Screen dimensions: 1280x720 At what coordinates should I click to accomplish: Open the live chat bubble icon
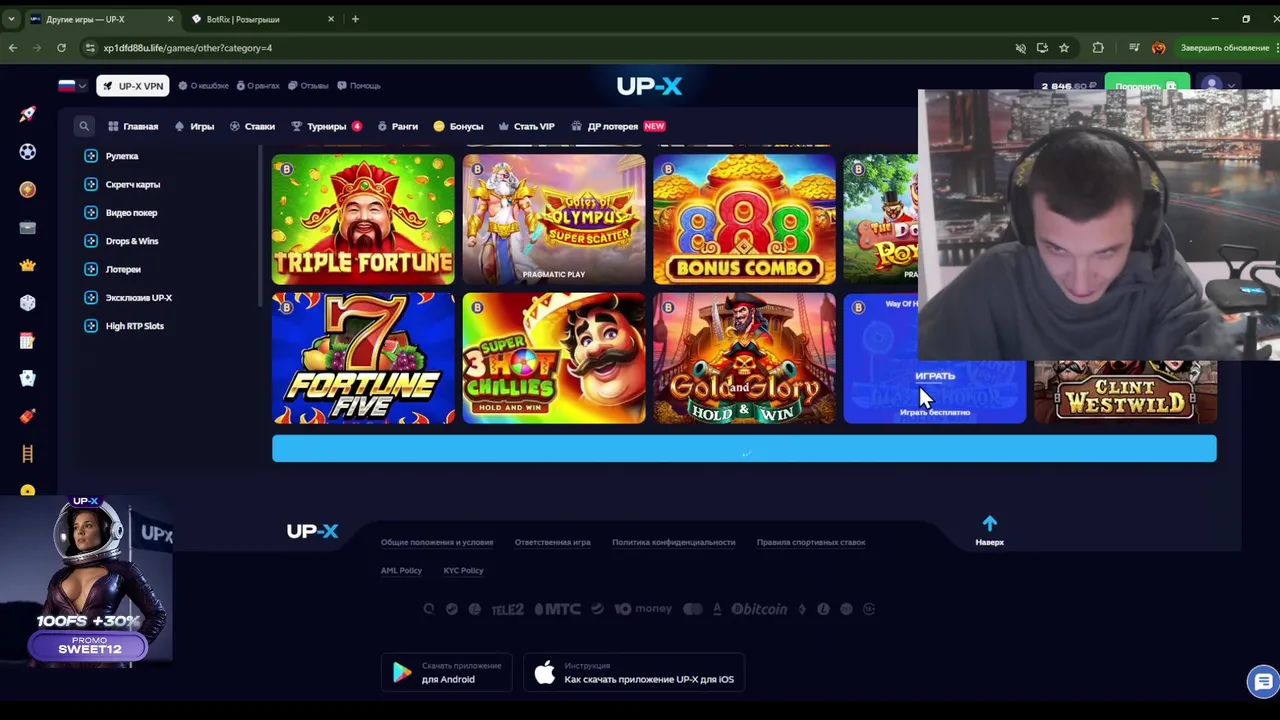click(x=1263, y=682)
